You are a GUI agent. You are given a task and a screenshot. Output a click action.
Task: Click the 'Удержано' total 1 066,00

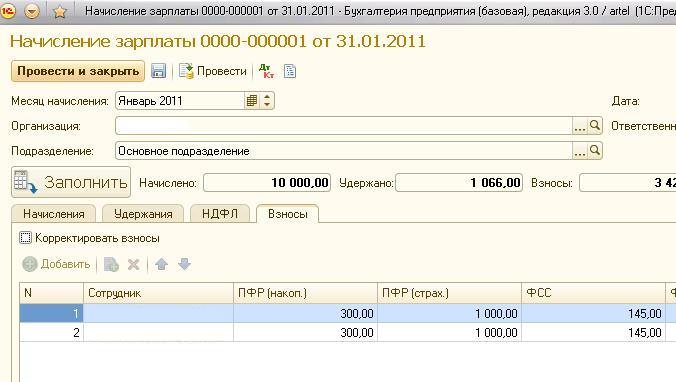pos(459,183)
